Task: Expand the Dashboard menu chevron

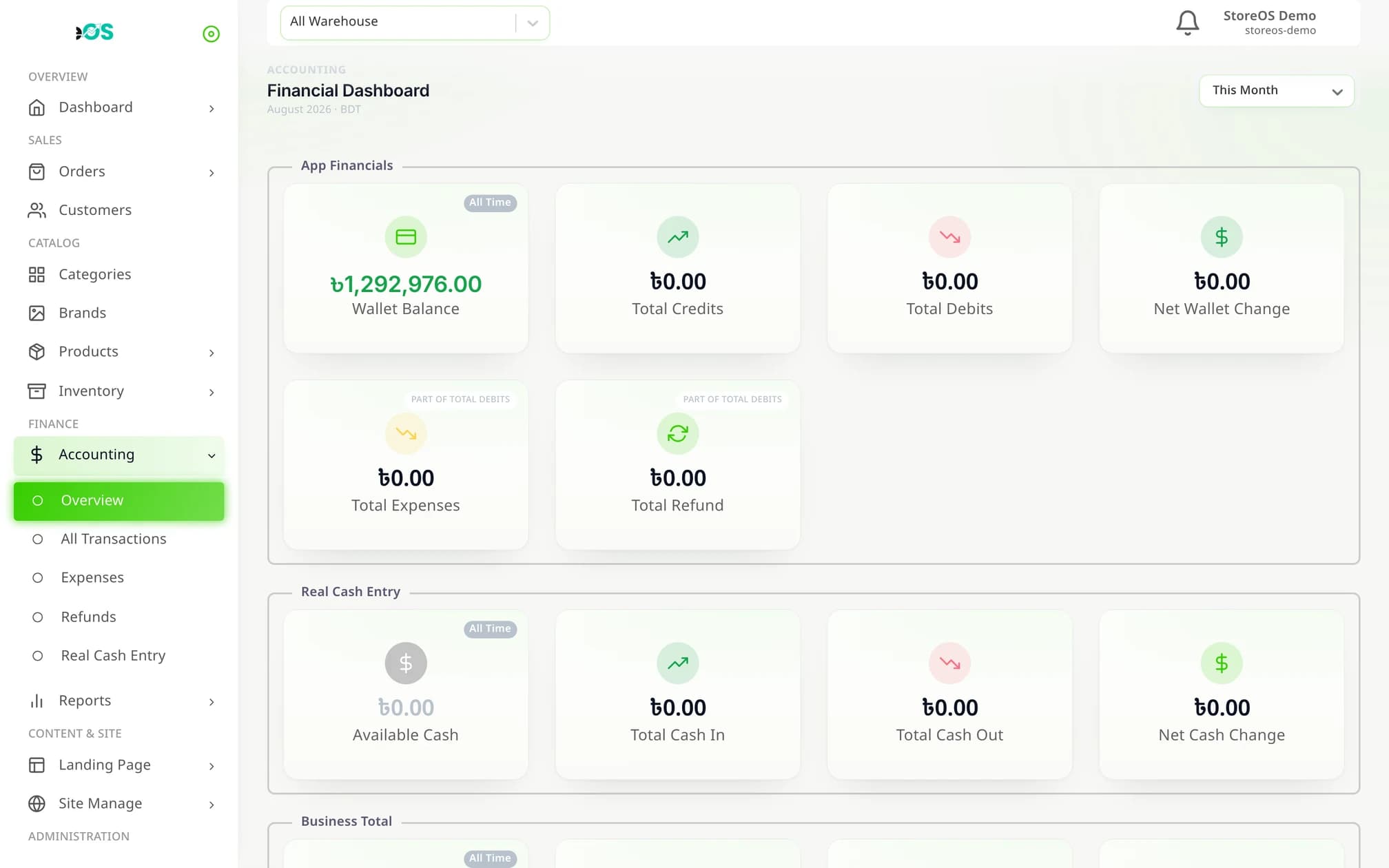Action: (x=212, y=109)
